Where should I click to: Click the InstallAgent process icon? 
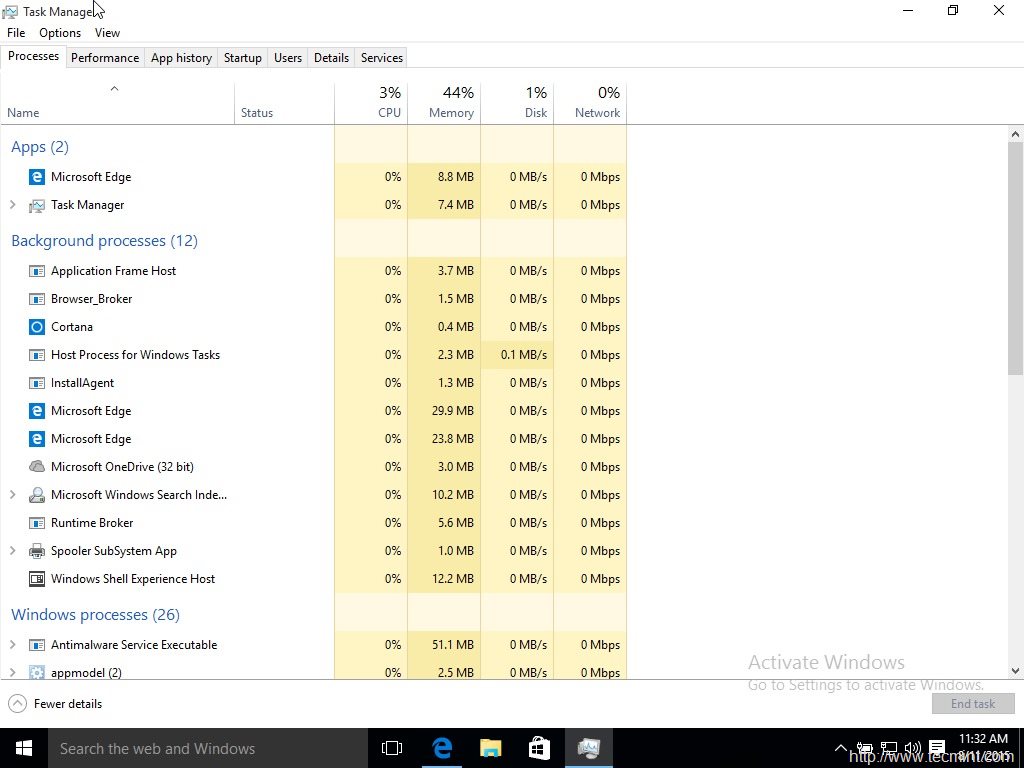37,382
